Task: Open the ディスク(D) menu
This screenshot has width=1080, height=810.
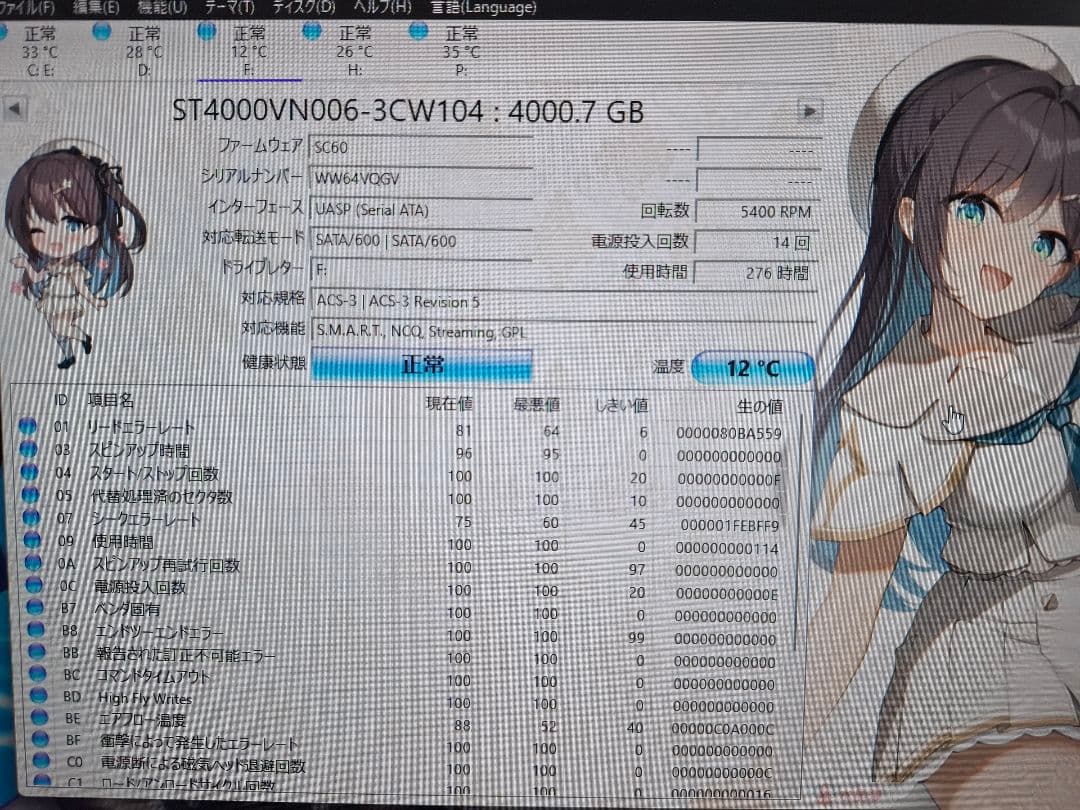Action: (302, 7)
